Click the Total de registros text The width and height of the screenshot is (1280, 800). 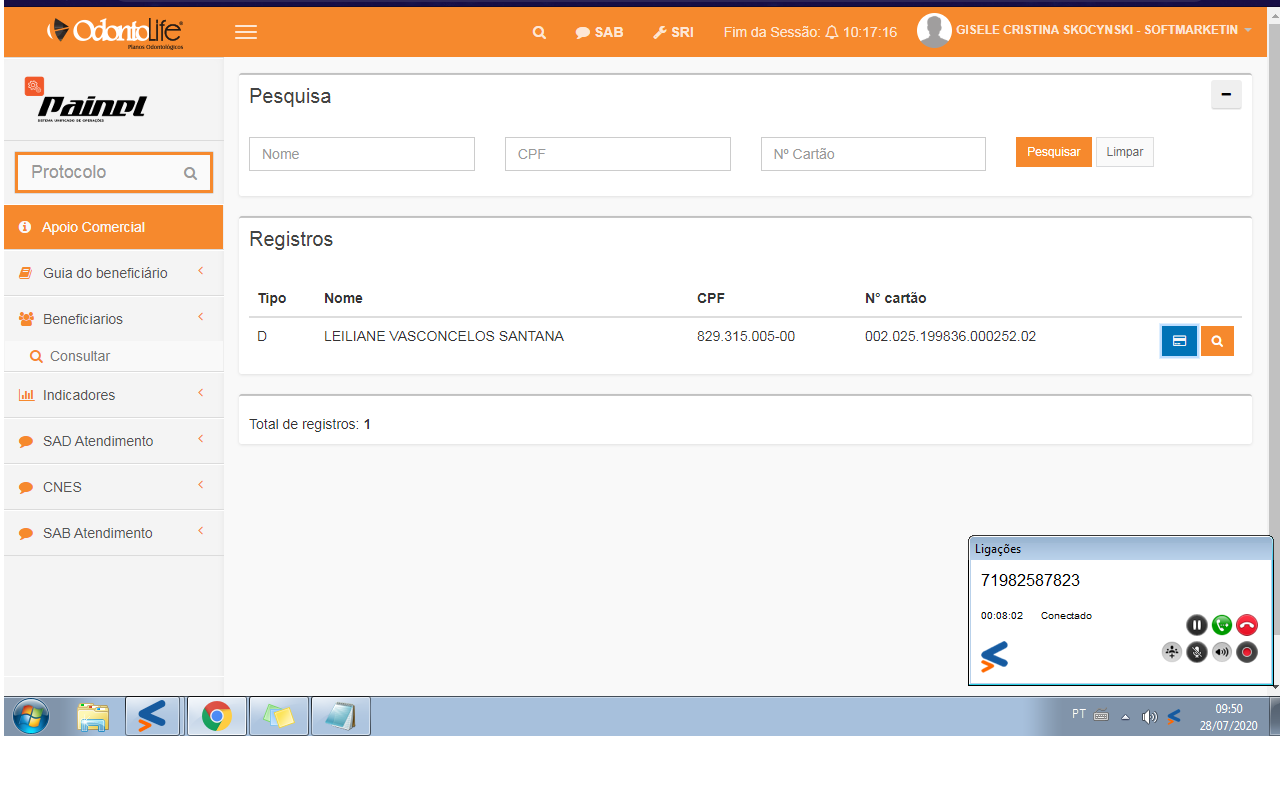[310, 424]
